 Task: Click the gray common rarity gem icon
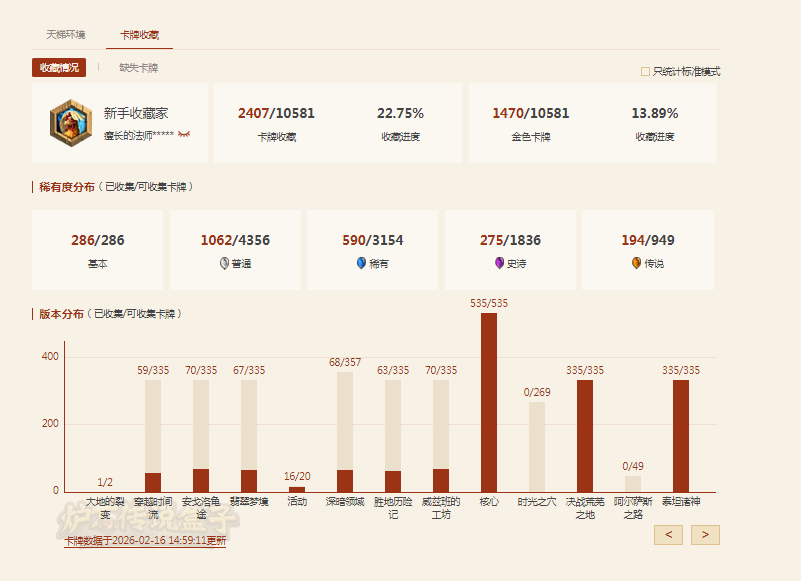223,263
